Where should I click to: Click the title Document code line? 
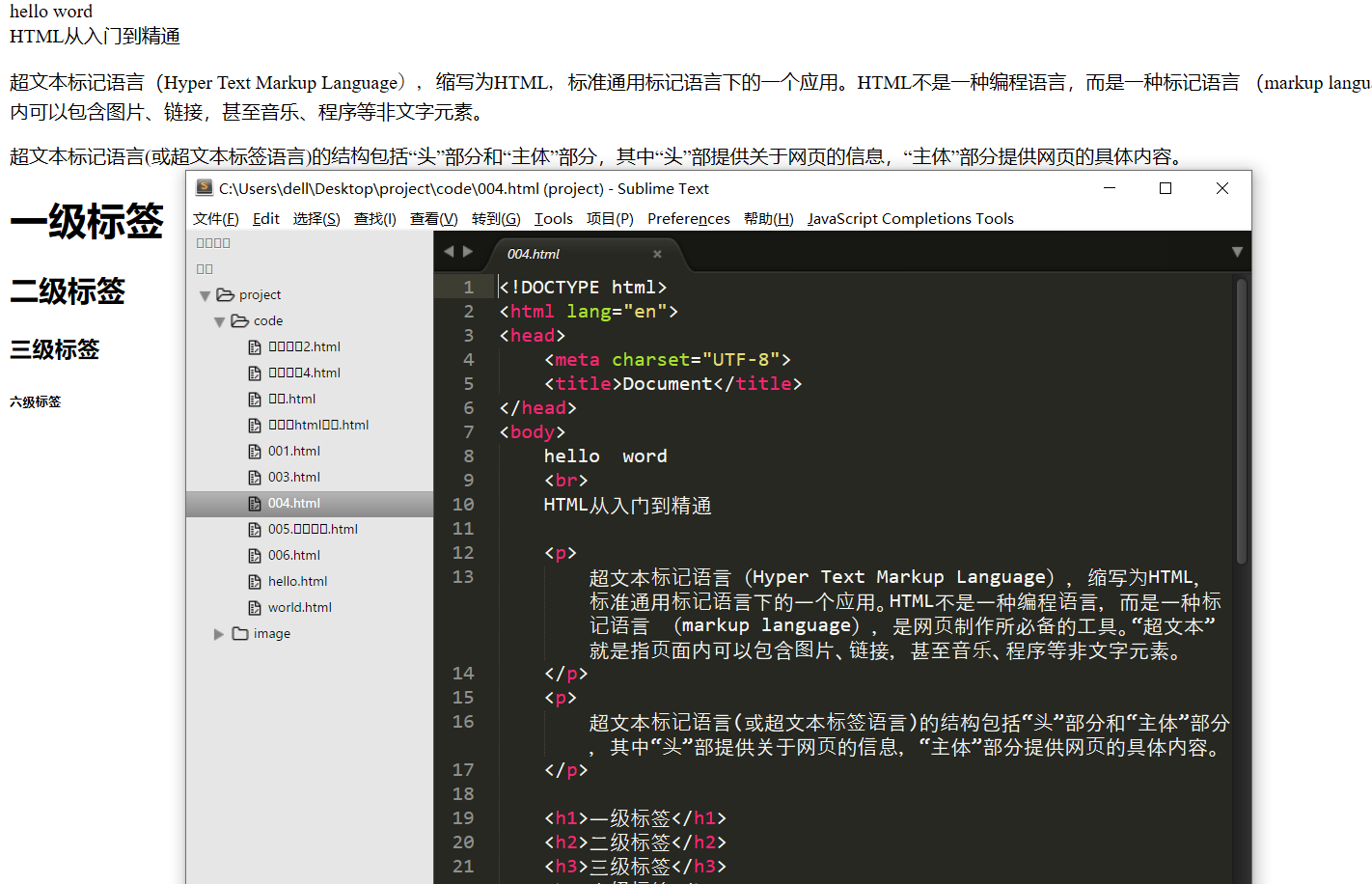pos(673,383)
